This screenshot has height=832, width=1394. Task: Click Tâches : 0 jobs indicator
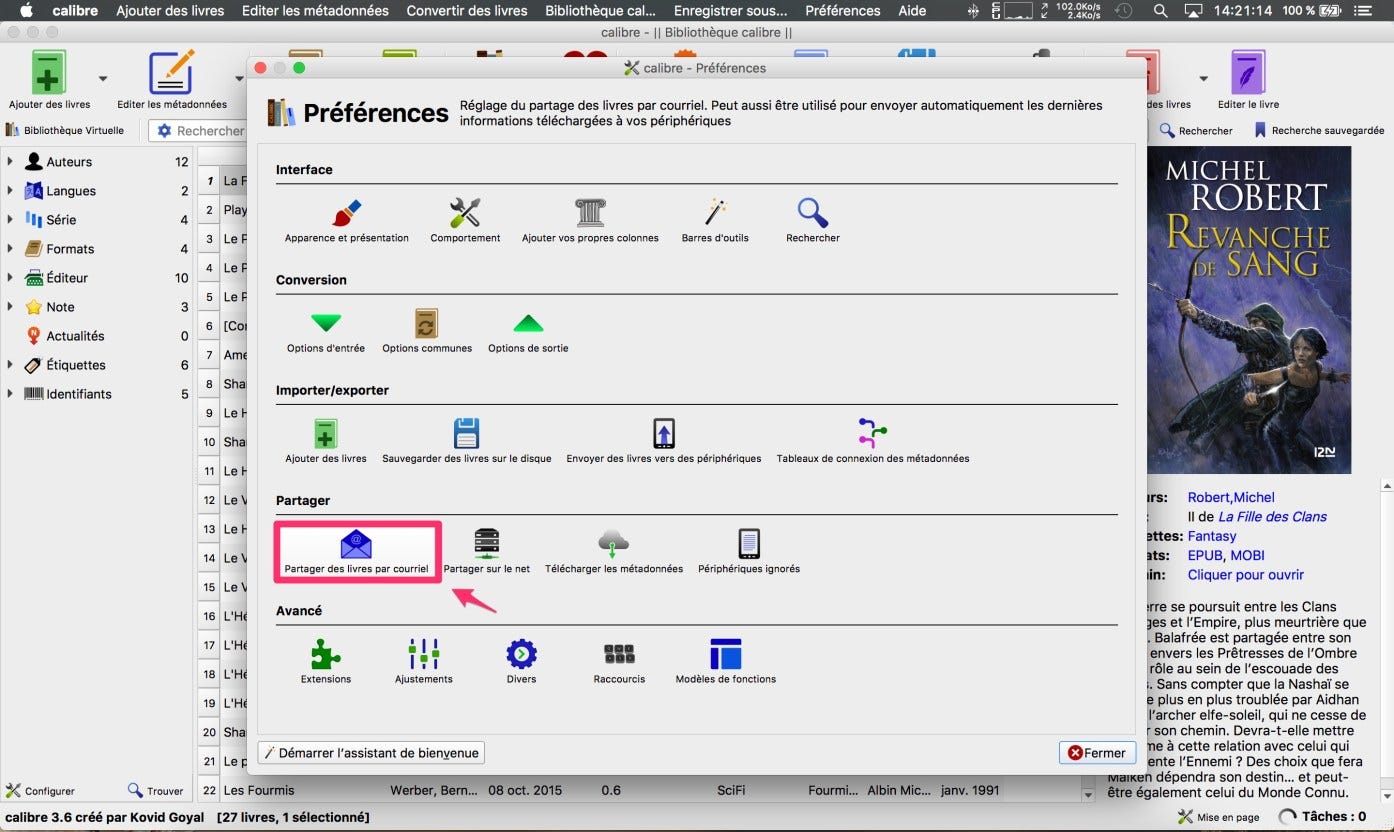tap(1323, 817)
